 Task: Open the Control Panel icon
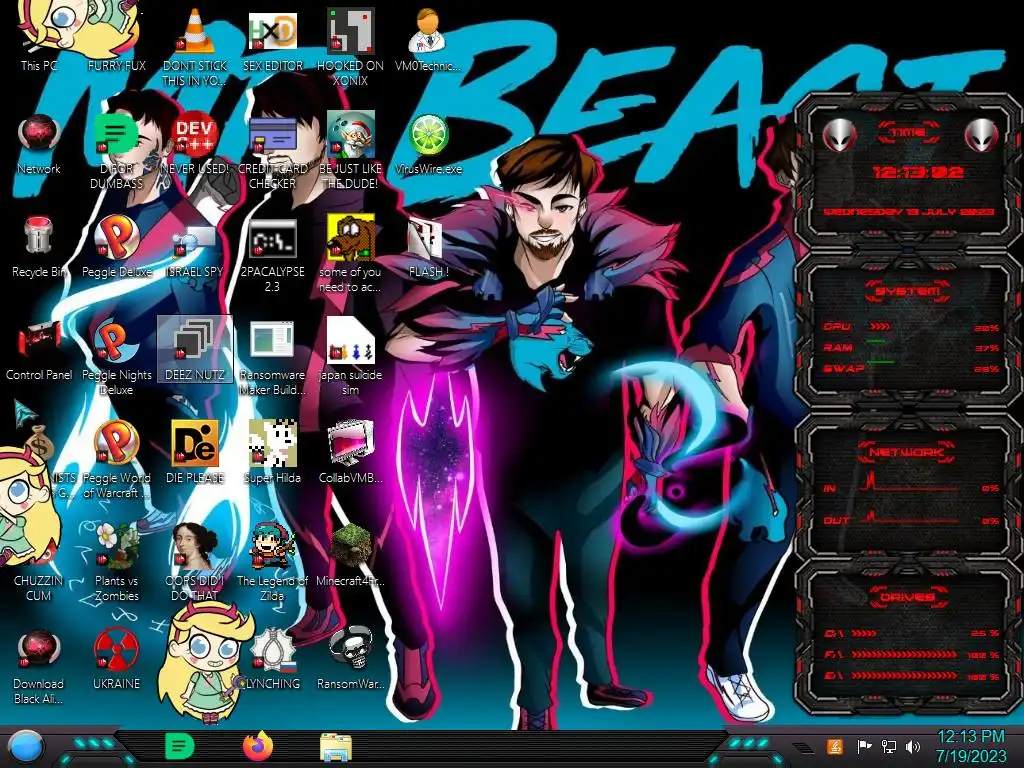39,349
